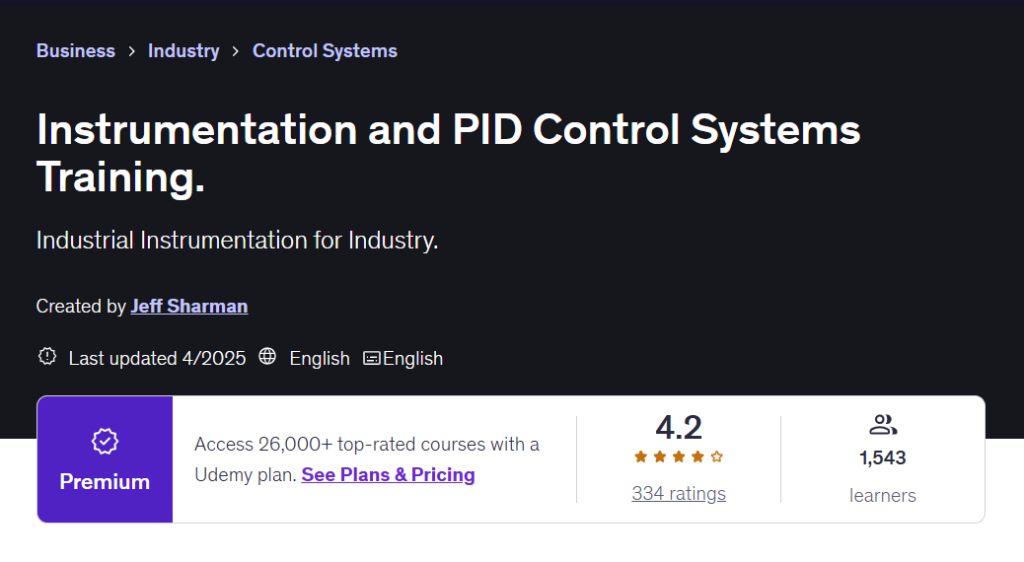The width and height of the screenshot is (1024, 562).
Task: Open the 334 ratings link
Action: click(679, 493)
